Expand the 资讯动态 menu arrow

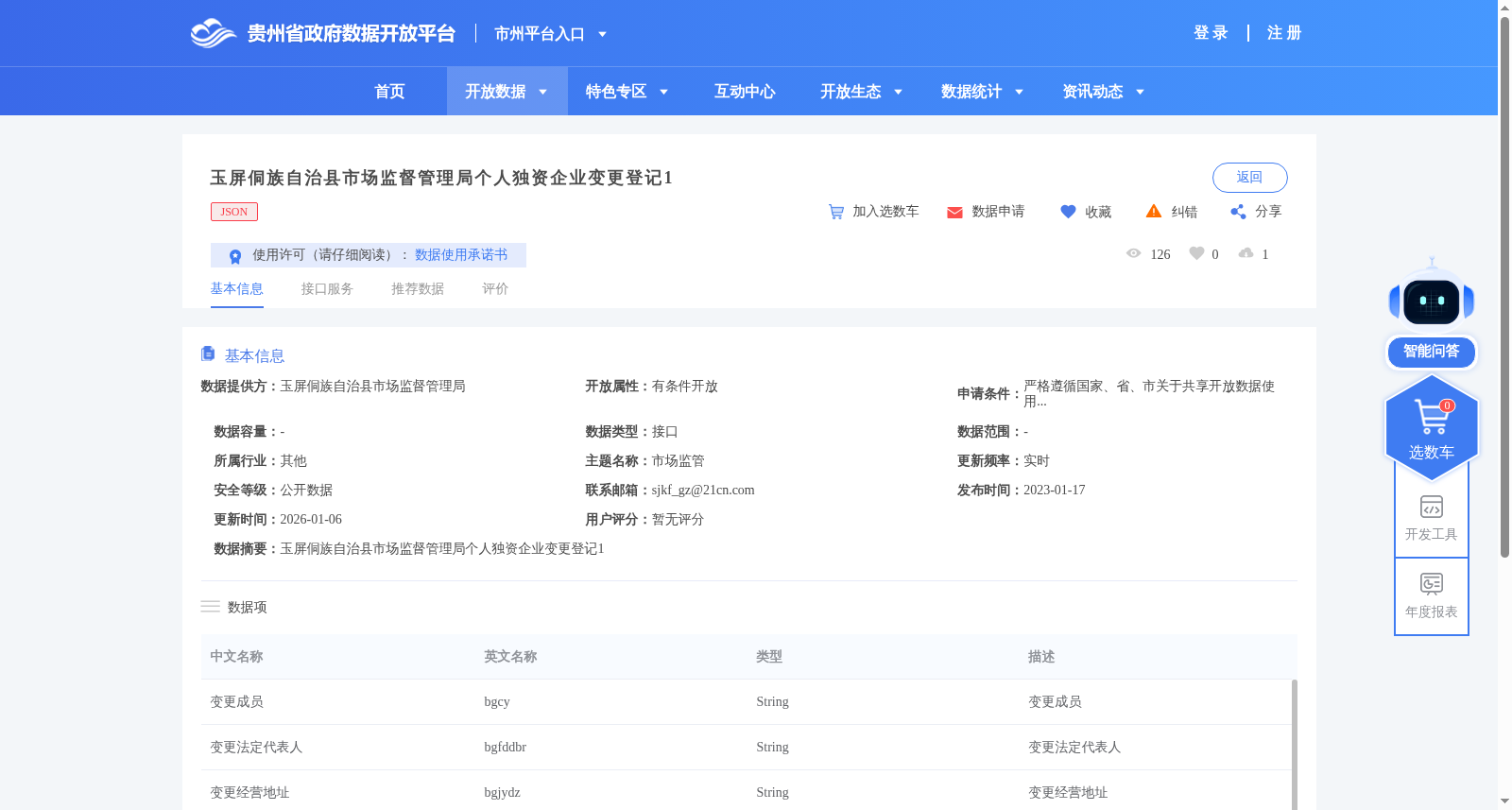coord(1140,92)
